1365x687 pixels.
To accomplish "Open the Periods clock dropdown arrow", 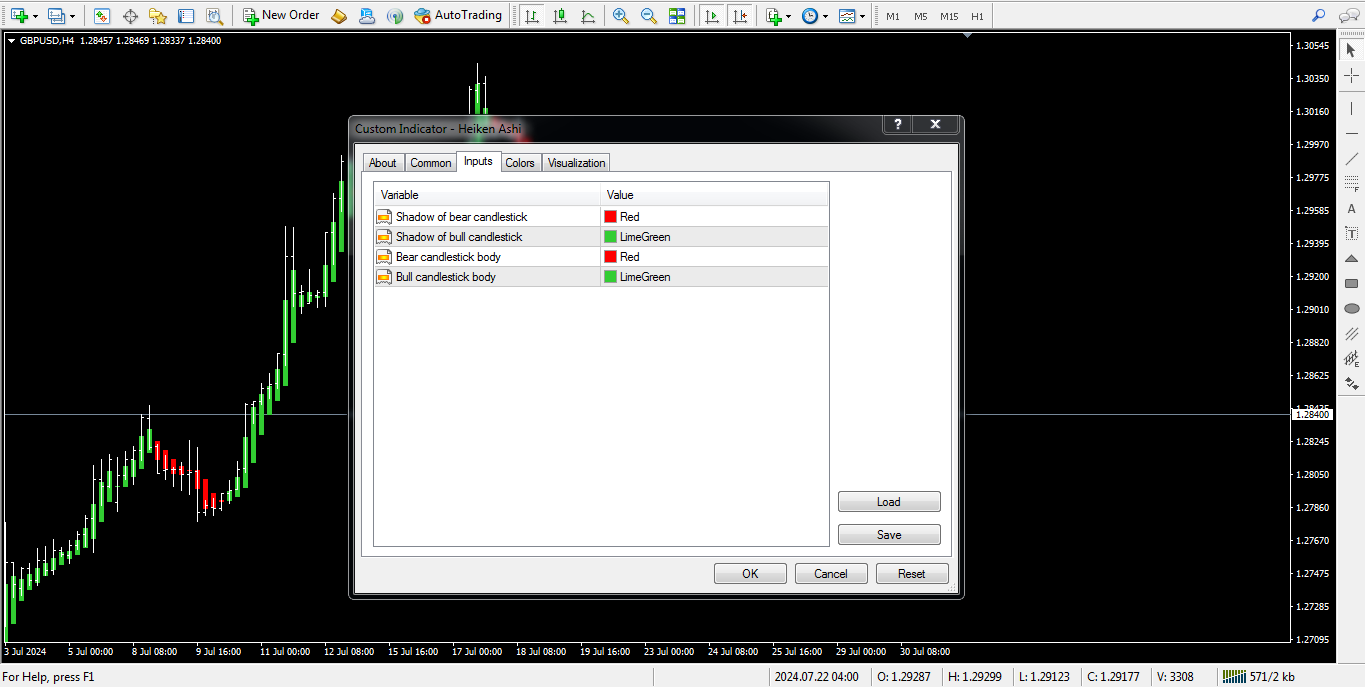I will [x=826, y=16].
